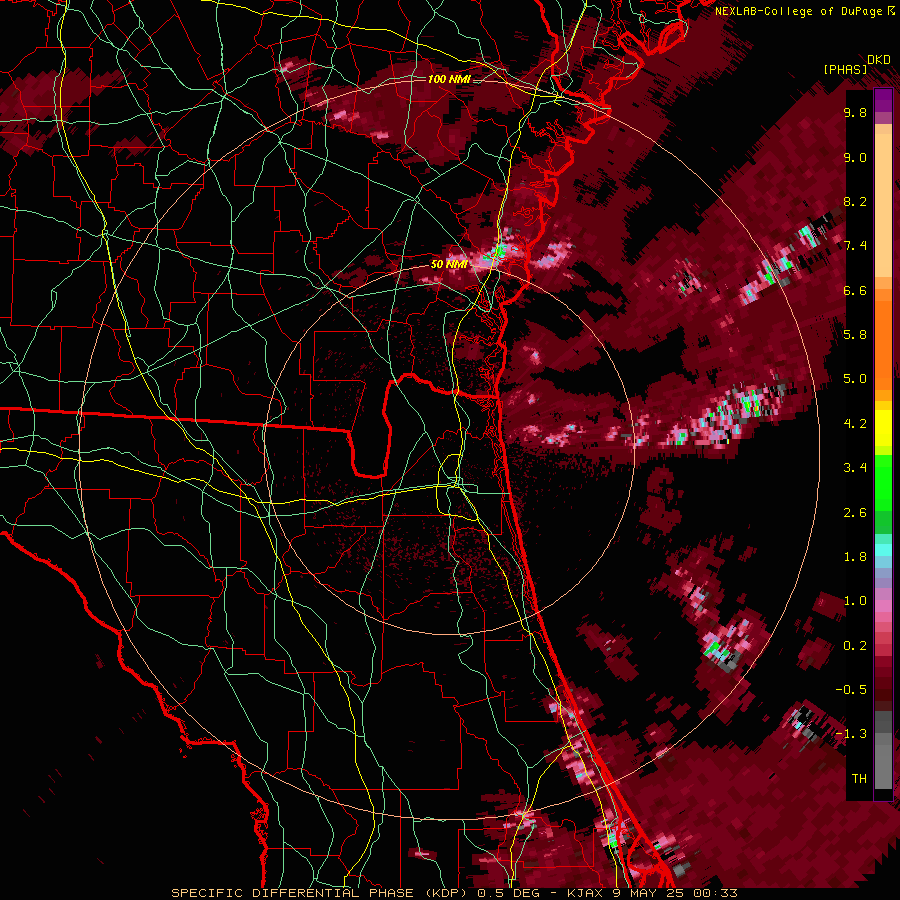
Task: Click the 0.2 scale value
Action: pos(855,646)
